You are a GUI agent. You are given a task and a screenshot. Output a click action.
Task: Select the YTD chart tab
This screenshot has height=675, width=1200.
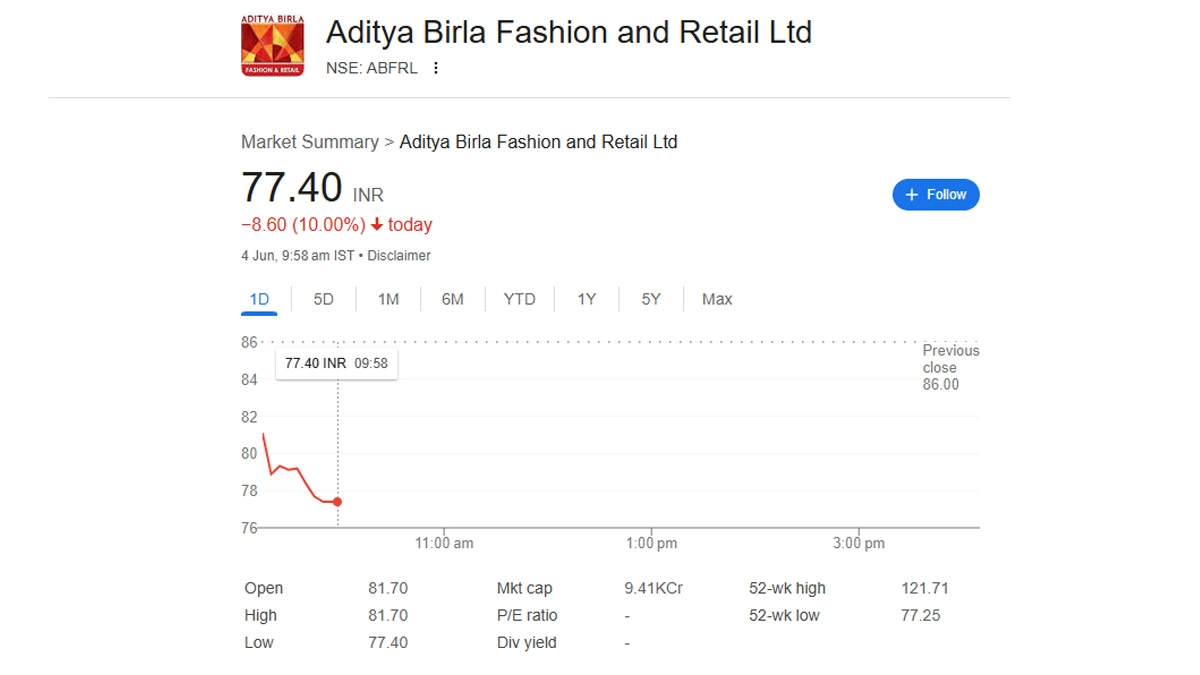[x=519, y=299]
